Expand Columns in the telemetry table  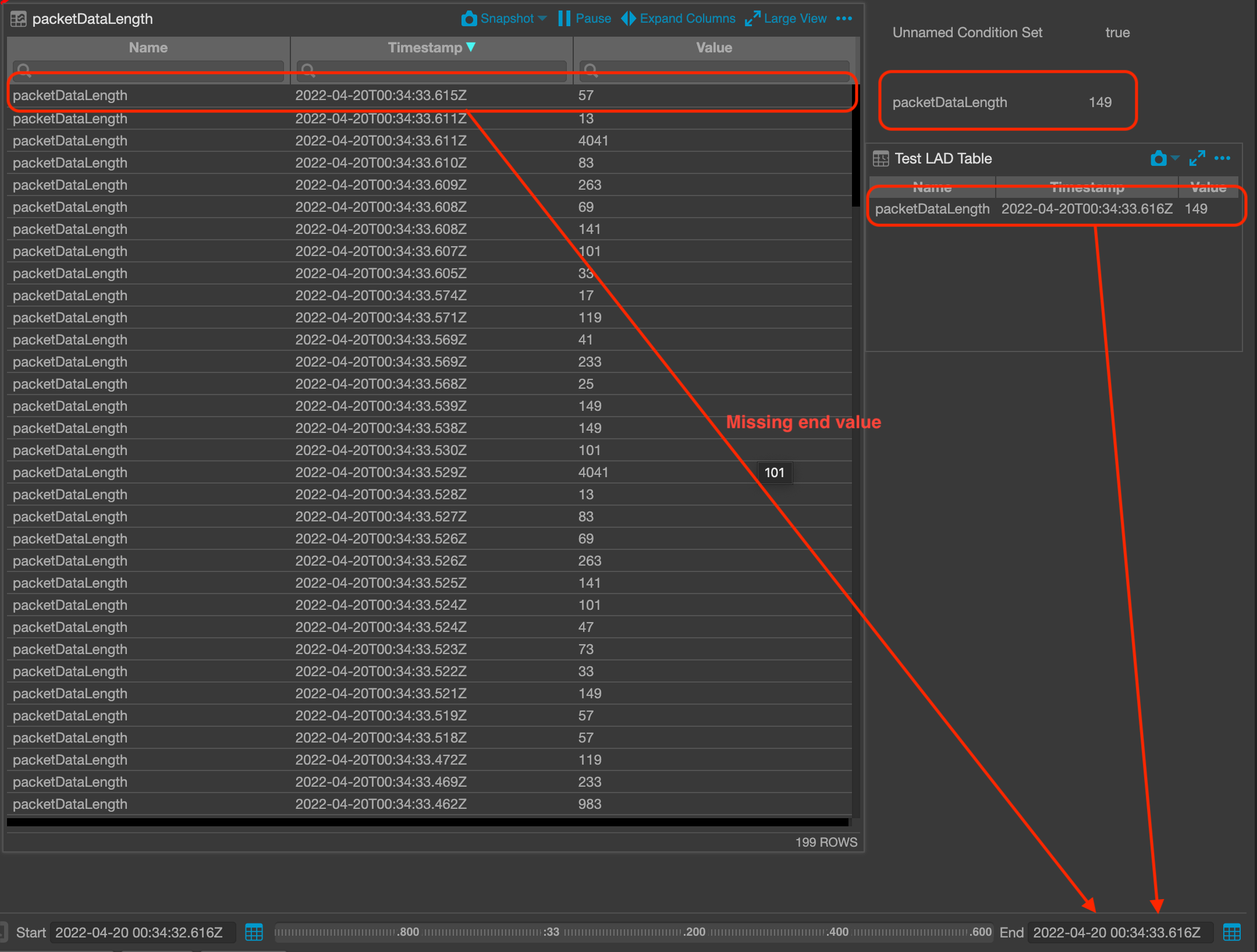click(678, 18)
